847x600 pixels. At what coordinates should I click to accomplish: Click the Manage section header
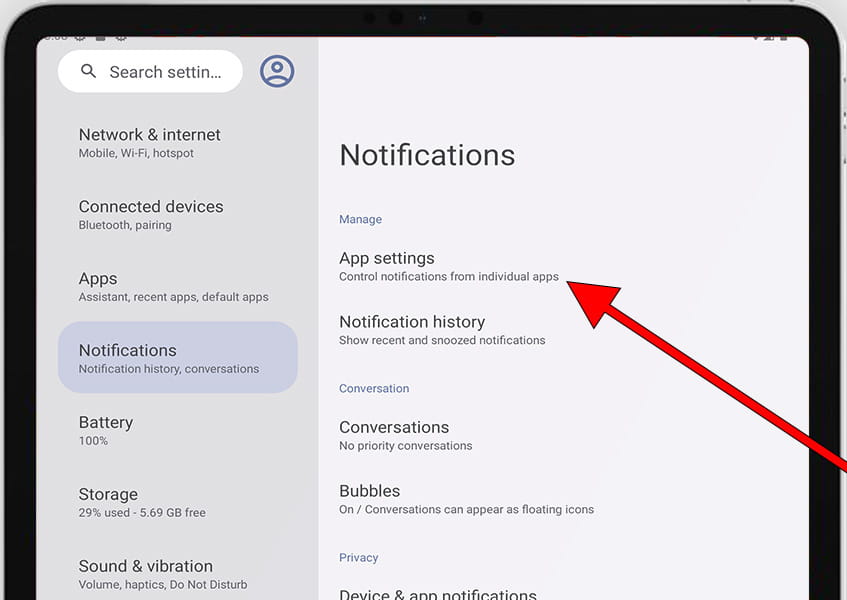point(360,219)
